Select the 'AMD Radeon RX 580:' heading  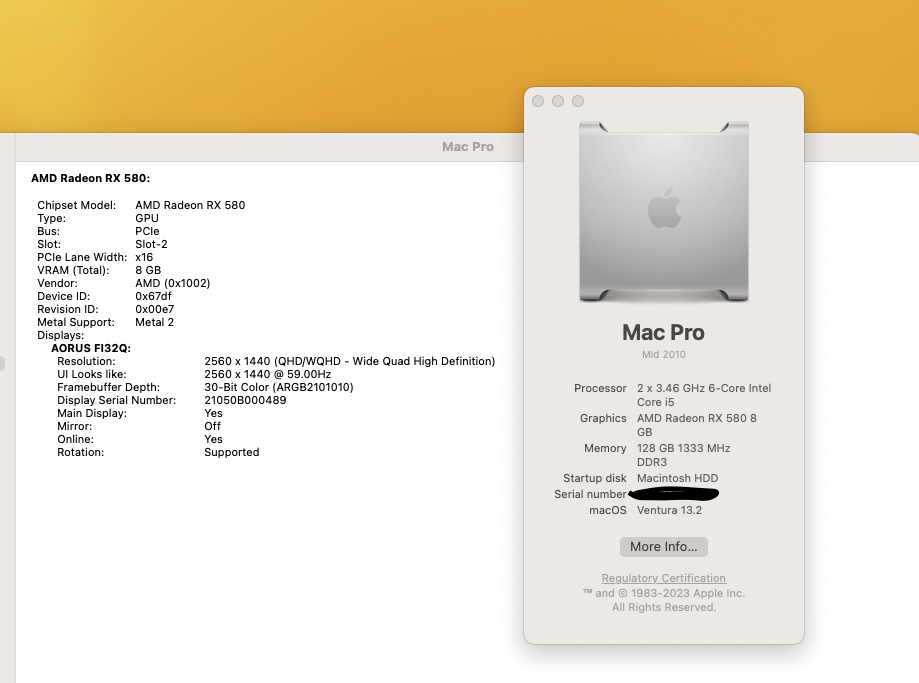click(91, 178)
